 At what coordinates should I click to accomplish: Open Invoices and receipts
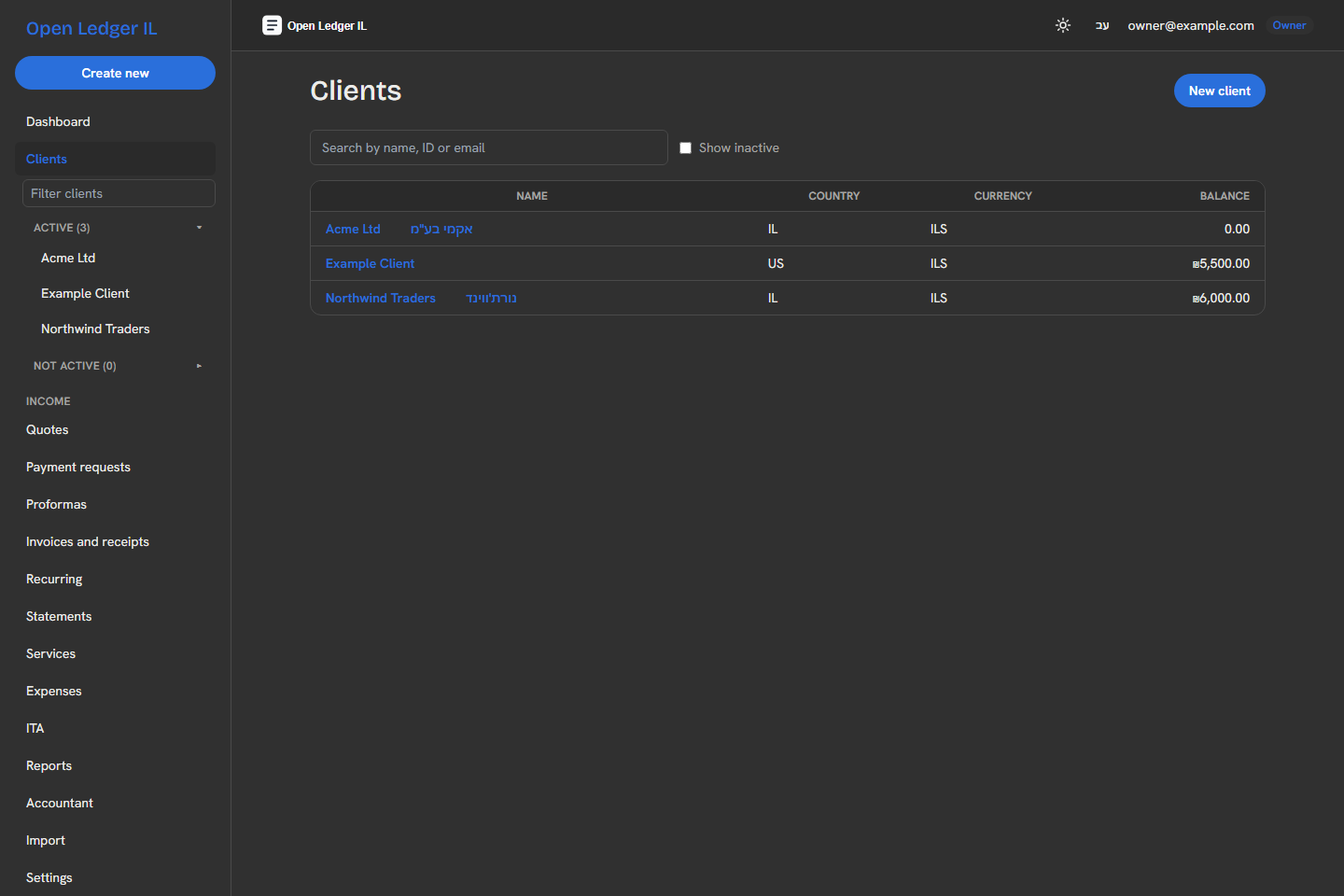tap(115, 541)
